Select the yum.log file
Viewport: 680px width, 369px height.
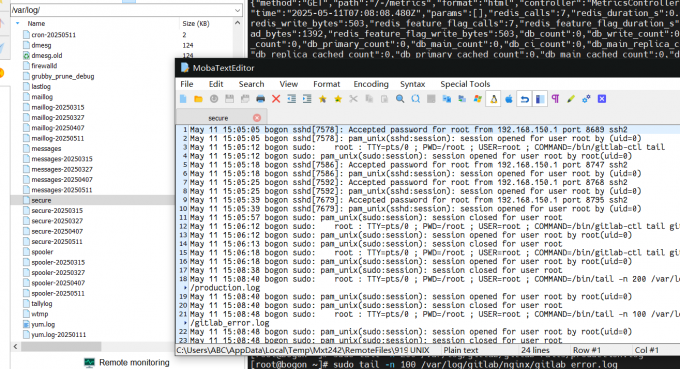point(43,324)
